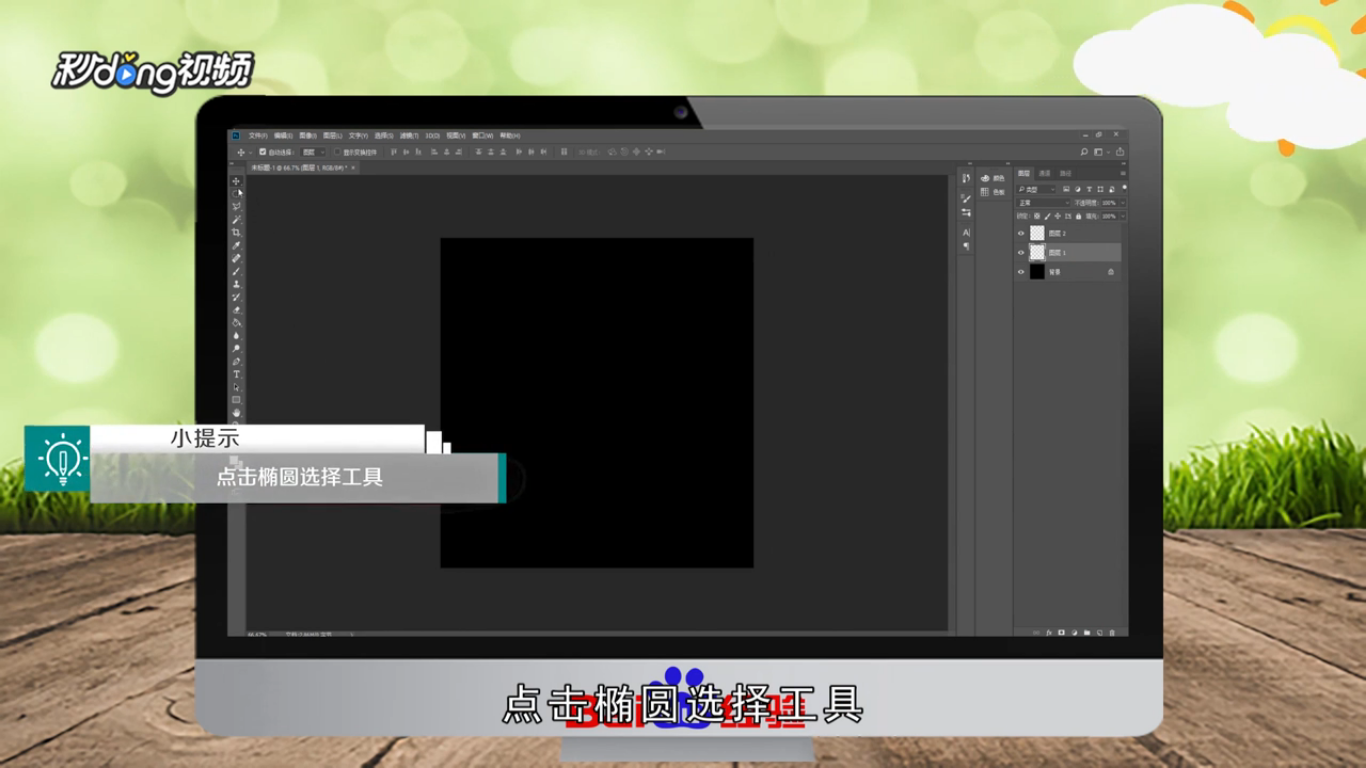The height and width of the screenshot is (768, 1366).
Task: Click the pixel layer filter icon
Action: pyautogui.click(x=1066, y=189)
